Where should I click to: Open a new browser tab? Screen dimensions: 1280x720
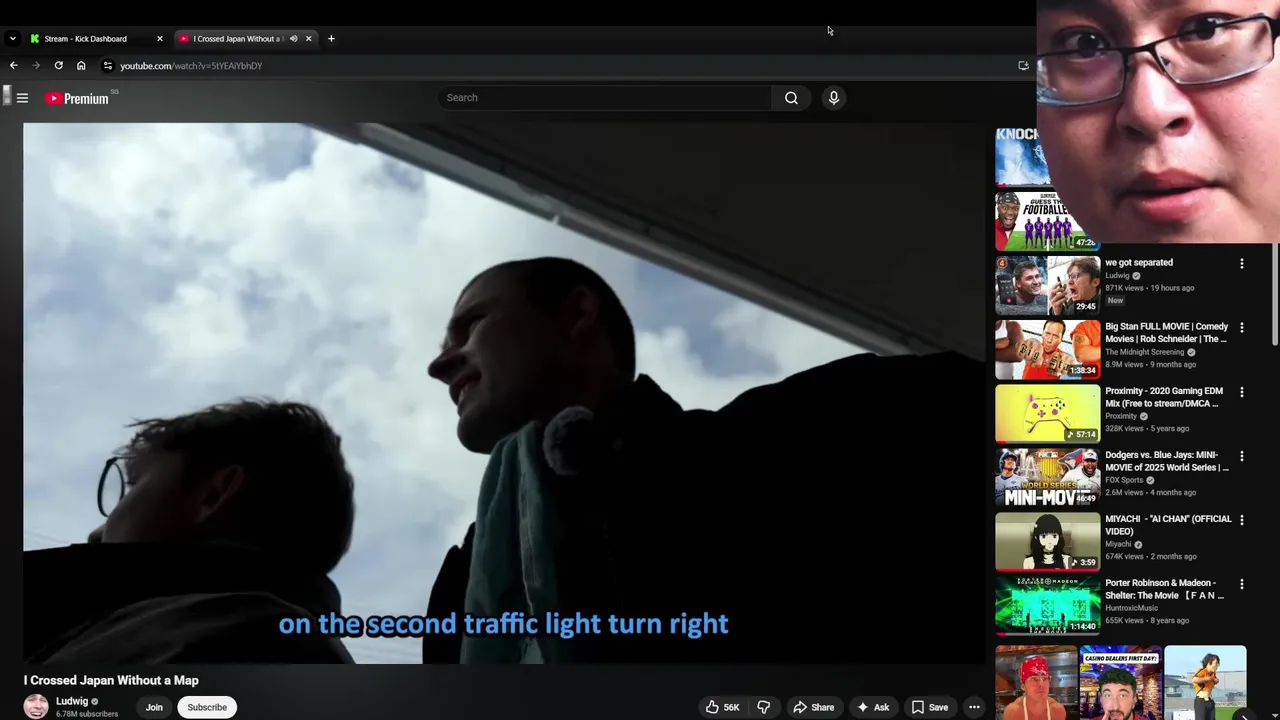[x=331, y=39]
